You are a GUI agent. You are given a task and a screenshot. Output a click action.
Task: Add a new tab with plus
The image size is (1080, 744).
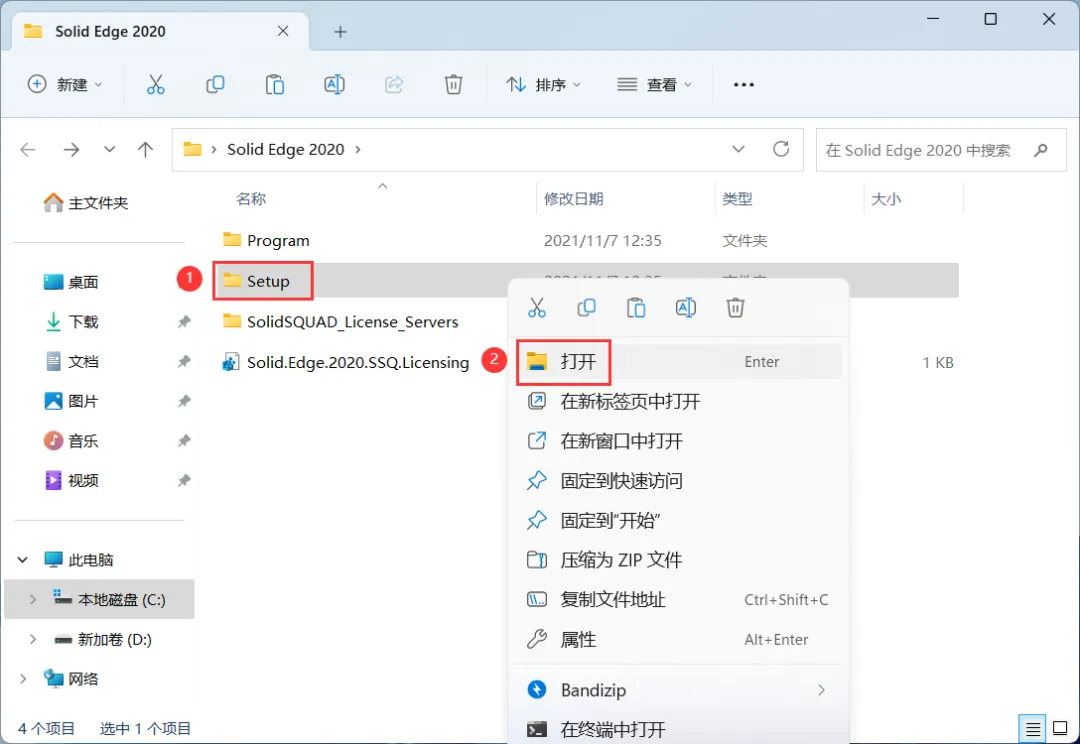tap(340, 32)
